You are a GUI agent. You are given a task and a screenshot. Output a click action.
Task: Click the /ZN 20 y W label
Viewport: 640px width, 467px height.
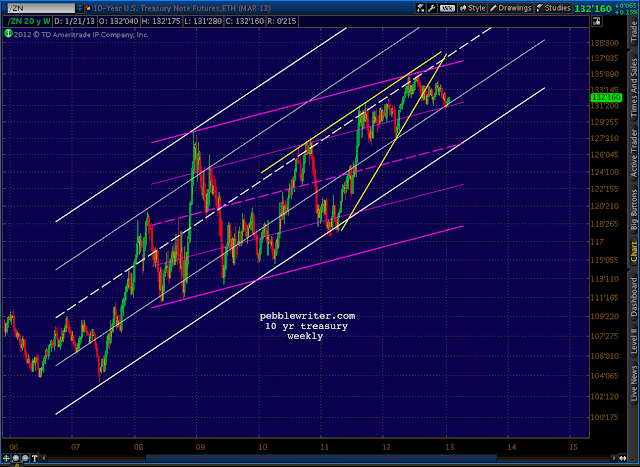(29, 21)
